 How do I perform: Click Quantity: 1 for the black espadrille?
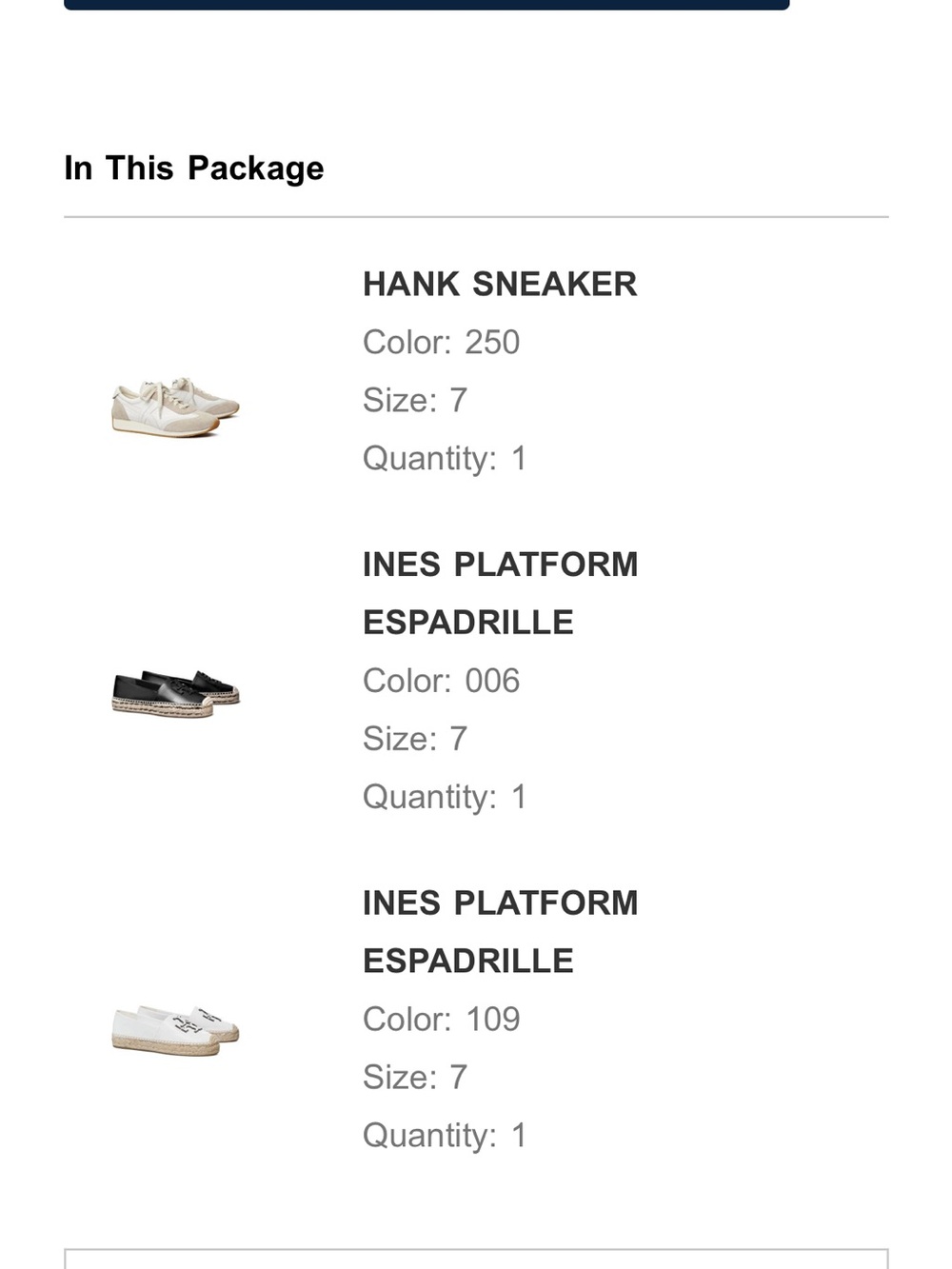click(x=445, y=797)
